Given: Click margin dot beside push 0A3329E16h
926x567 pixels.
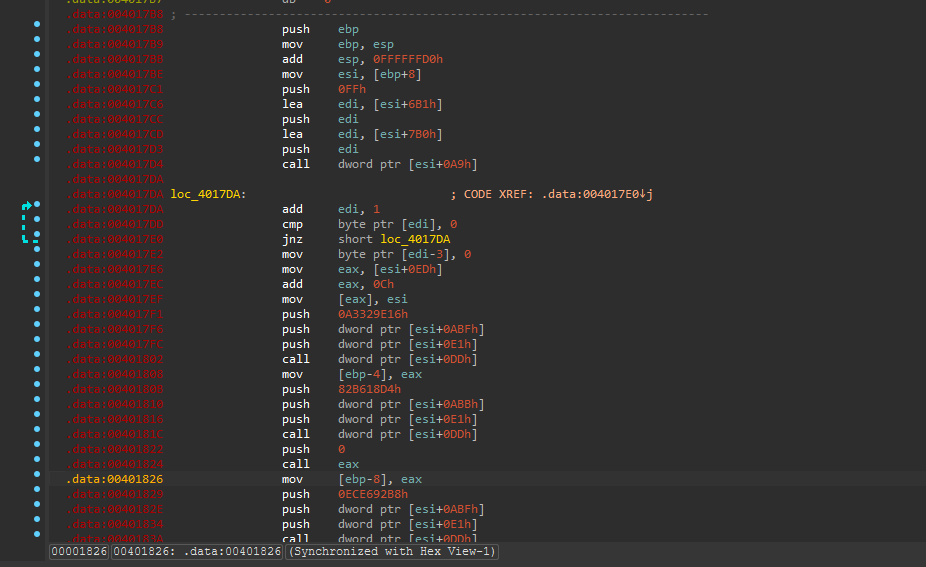Looking at the screenshot, I should point(37,315).
